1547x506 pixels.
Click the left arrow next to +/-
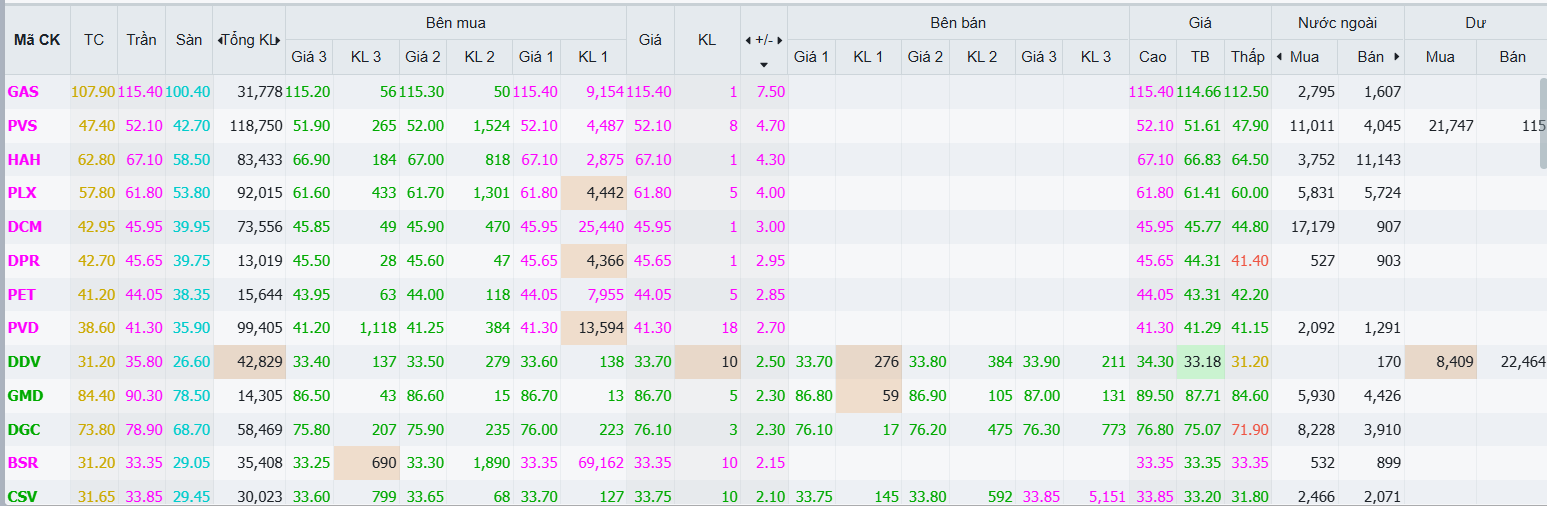coord(748,40)
